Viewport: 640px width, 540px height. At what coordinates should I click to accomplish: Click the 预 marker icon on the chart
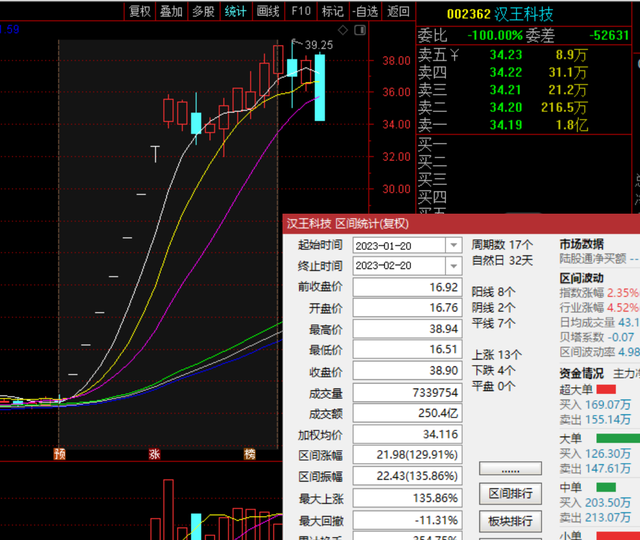[x=60, y=454]
